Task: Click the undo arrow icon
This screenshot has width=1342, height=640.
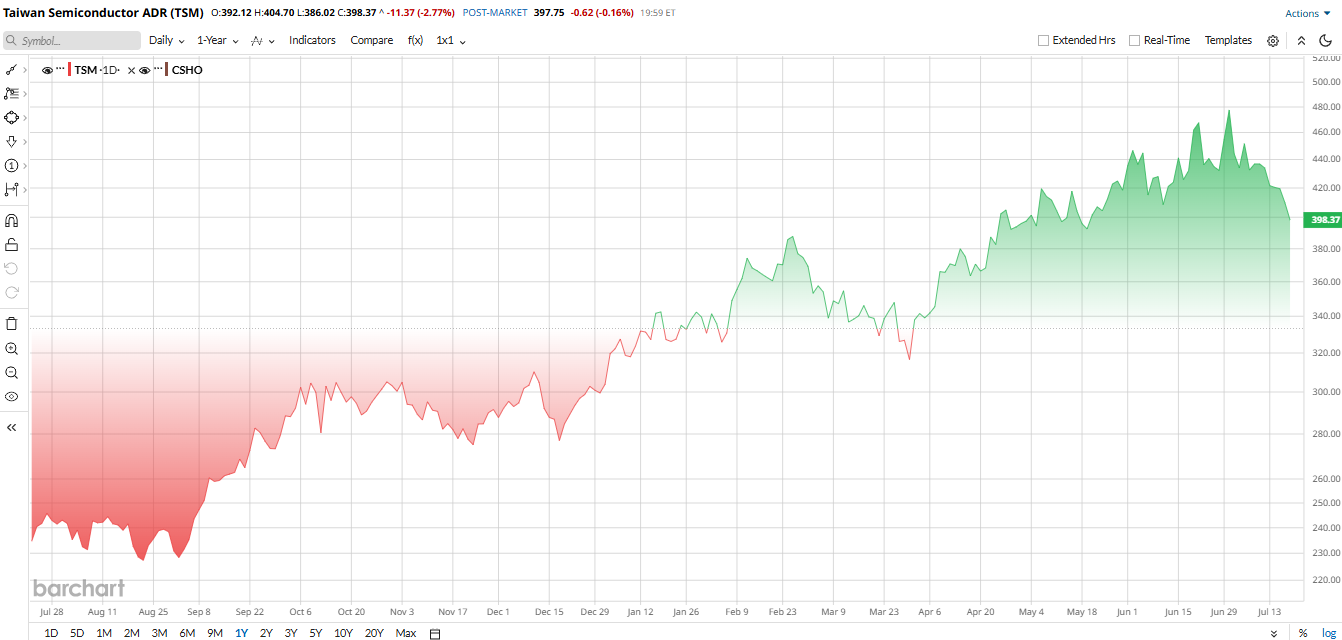Action: point(12,268)
